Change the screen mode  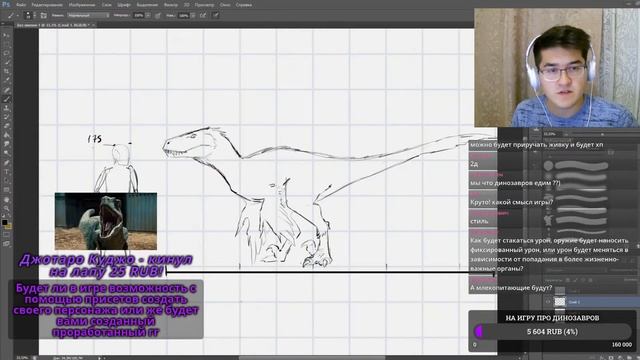click(6, 244)
